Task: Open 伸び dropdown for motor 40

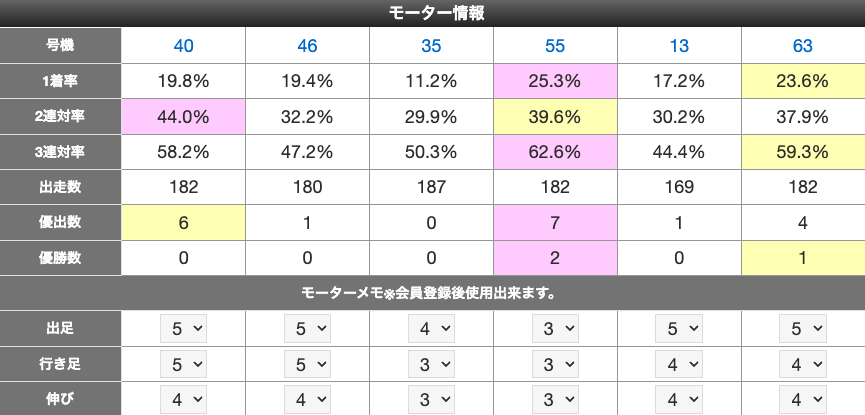Action: point(183,398)
